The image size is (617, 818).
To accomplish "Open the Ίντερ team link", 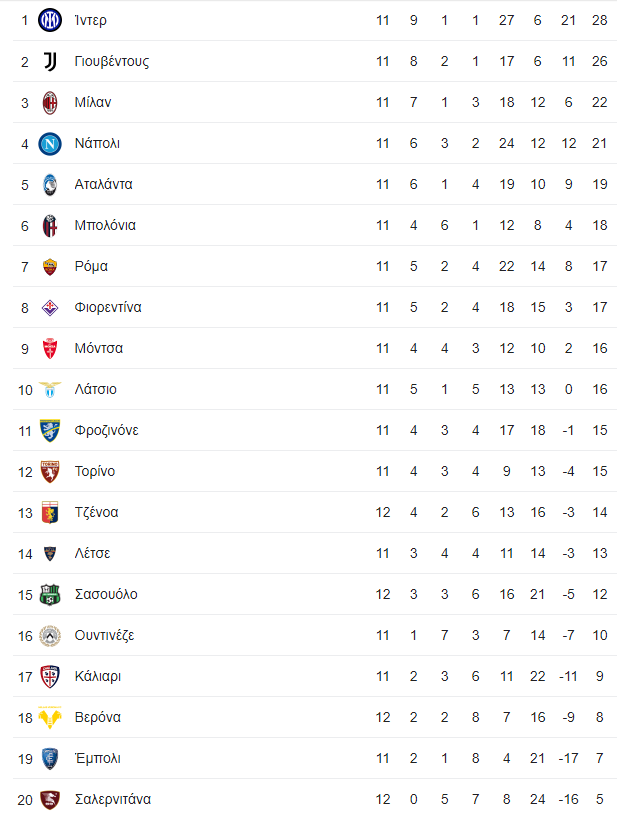I will [91, 20].
